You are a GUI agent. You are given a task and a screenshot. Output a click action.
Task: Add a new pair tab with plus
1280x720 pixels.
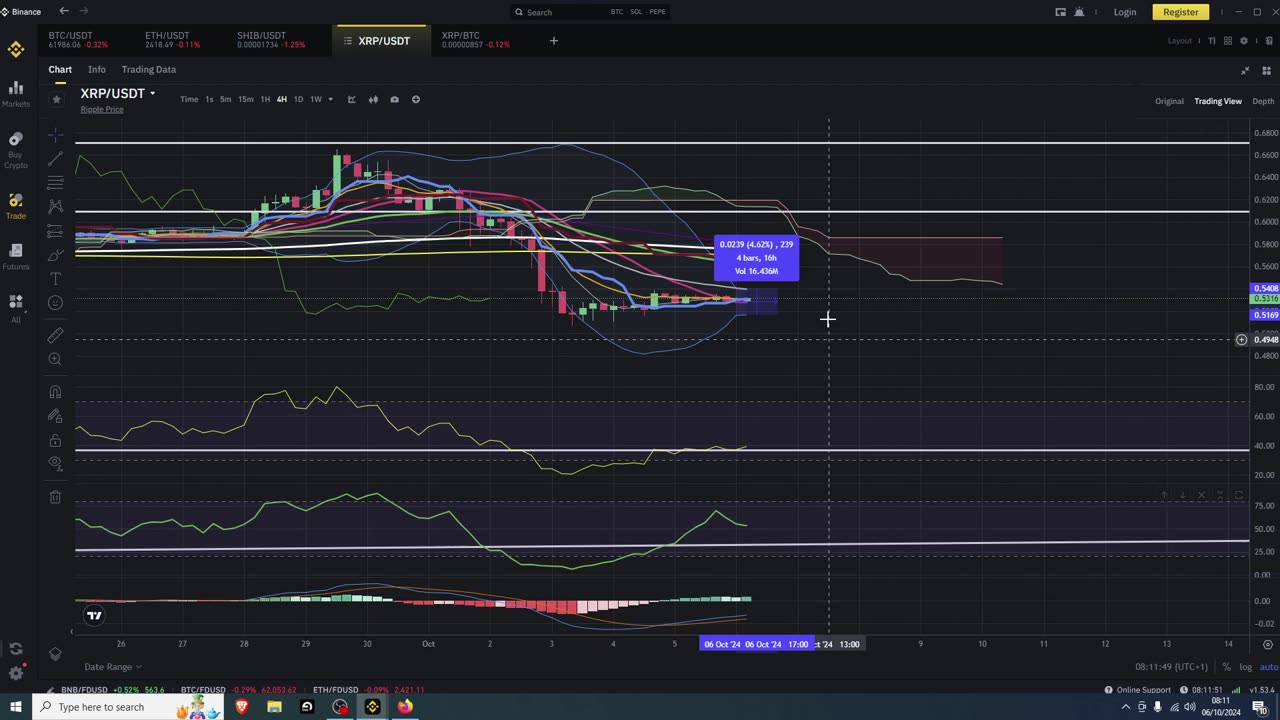point(553,41)
